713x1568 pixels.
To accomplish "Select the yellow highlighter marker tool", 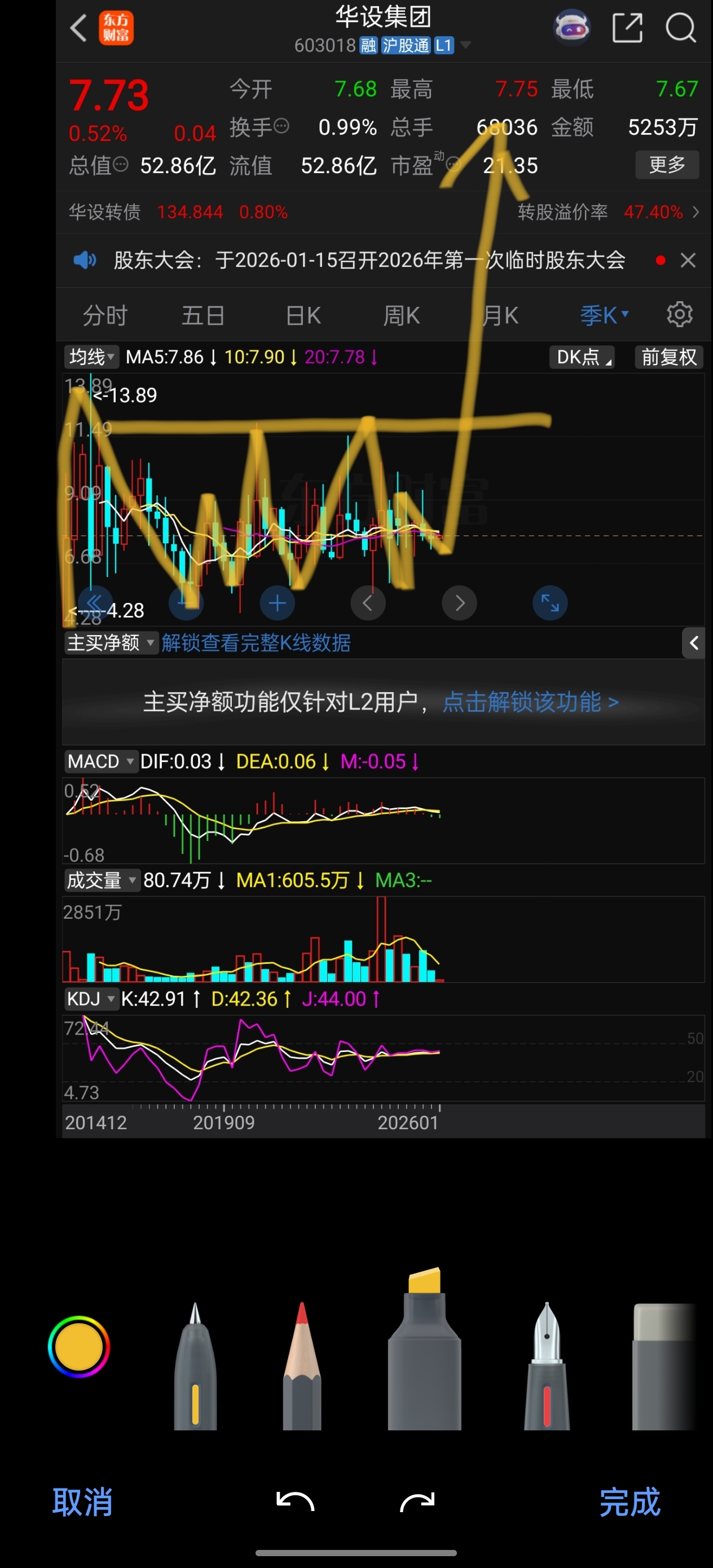I will (424, 1349).
